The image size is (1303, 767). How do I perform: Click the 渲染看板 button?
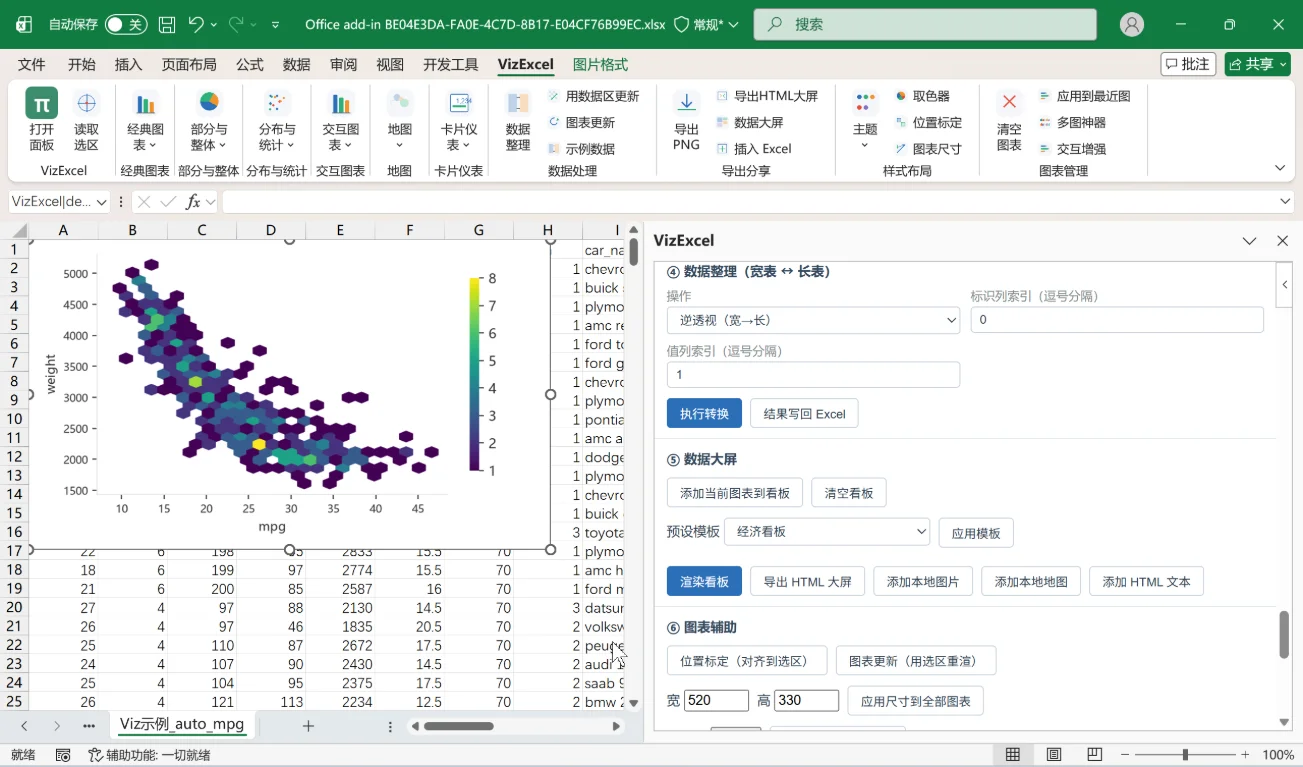click(704, 582)
